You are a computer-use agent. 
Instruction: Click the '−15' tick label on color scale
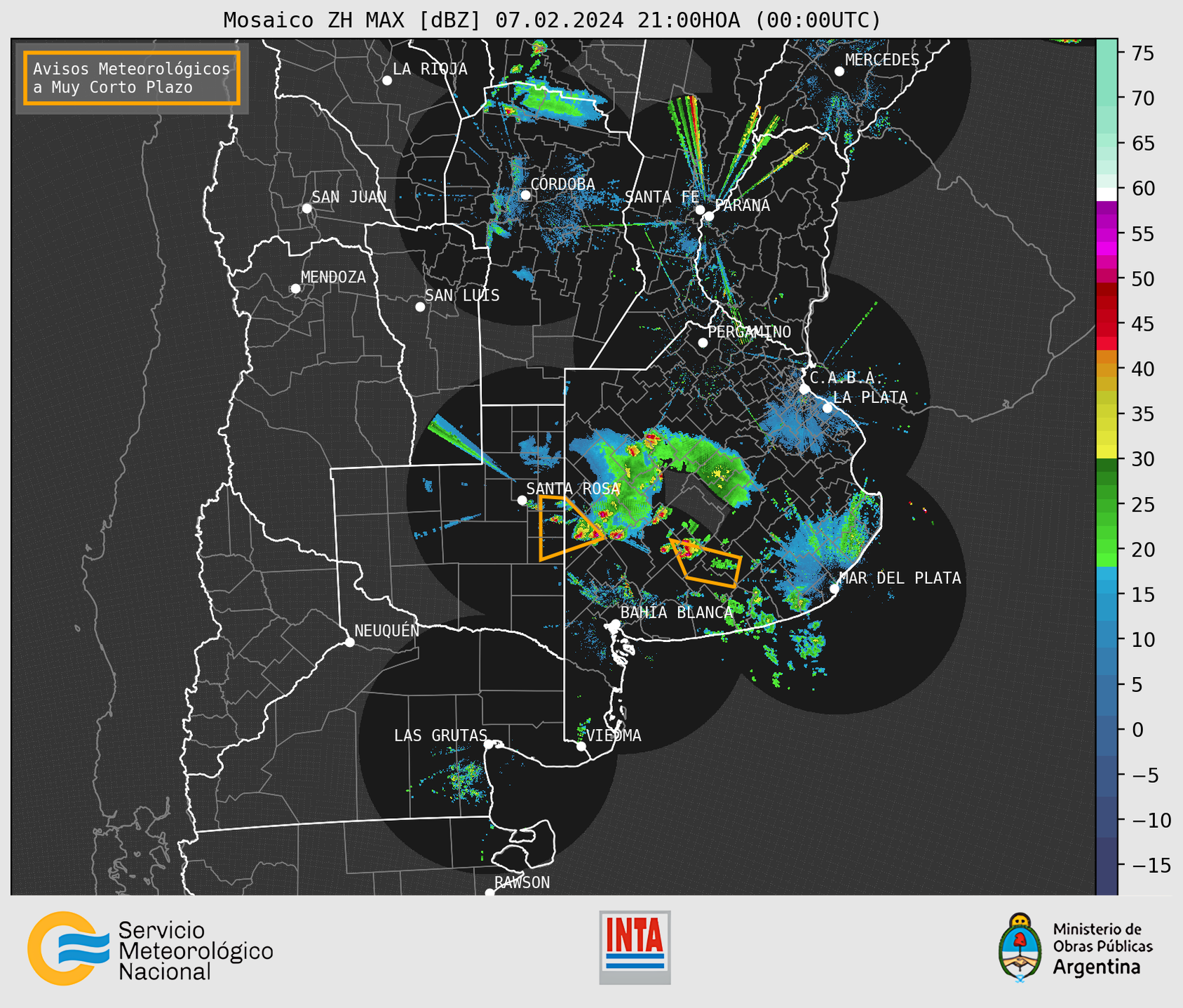pyautogui.click(x=1151, y=865)
